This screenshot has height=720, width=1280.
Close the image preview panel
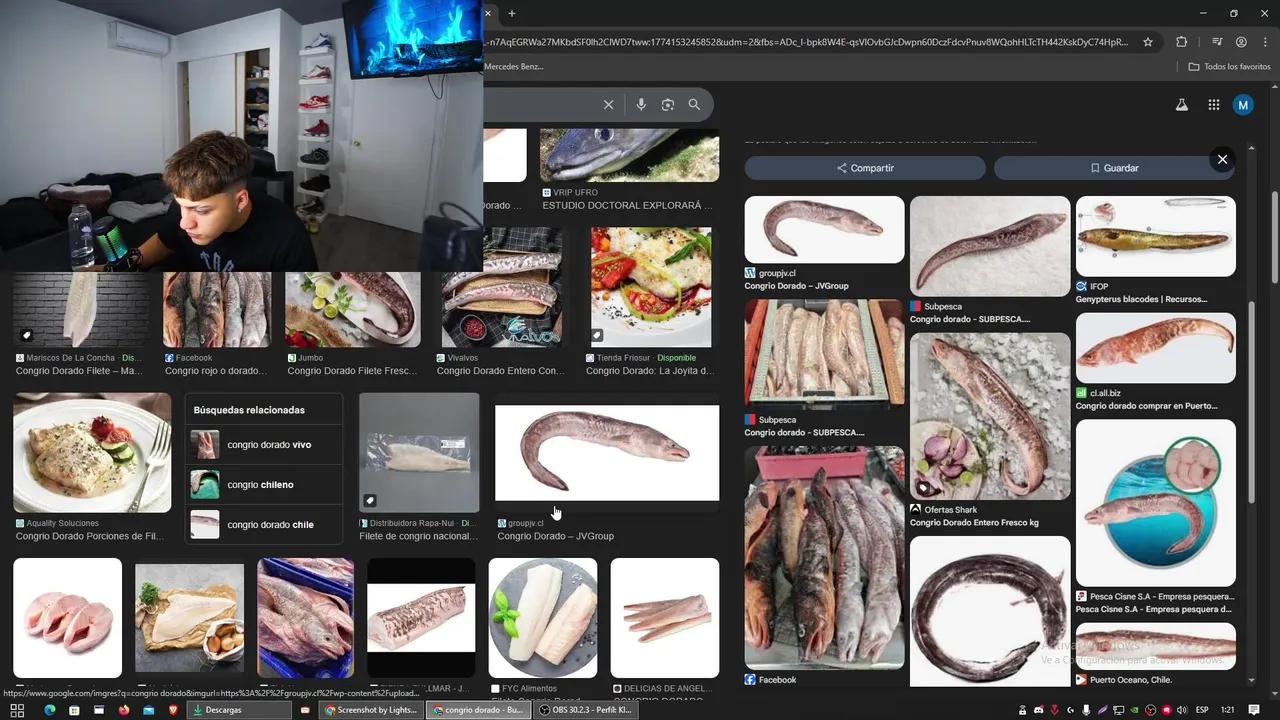point(1222,159)
